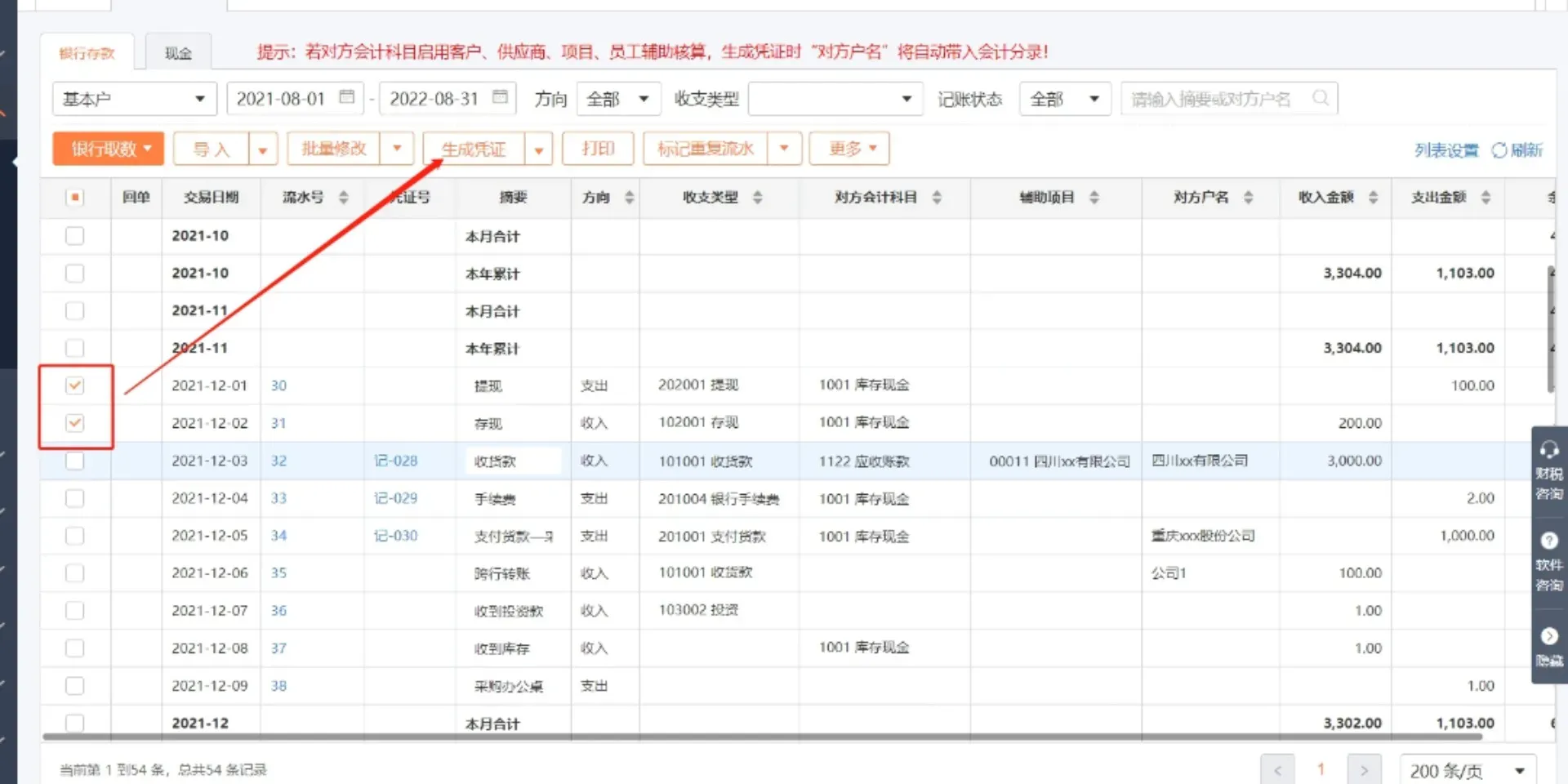This screenshot has height=784, width=1568.
Task: Open 列表设置 link
Action: pos(1446,150)
